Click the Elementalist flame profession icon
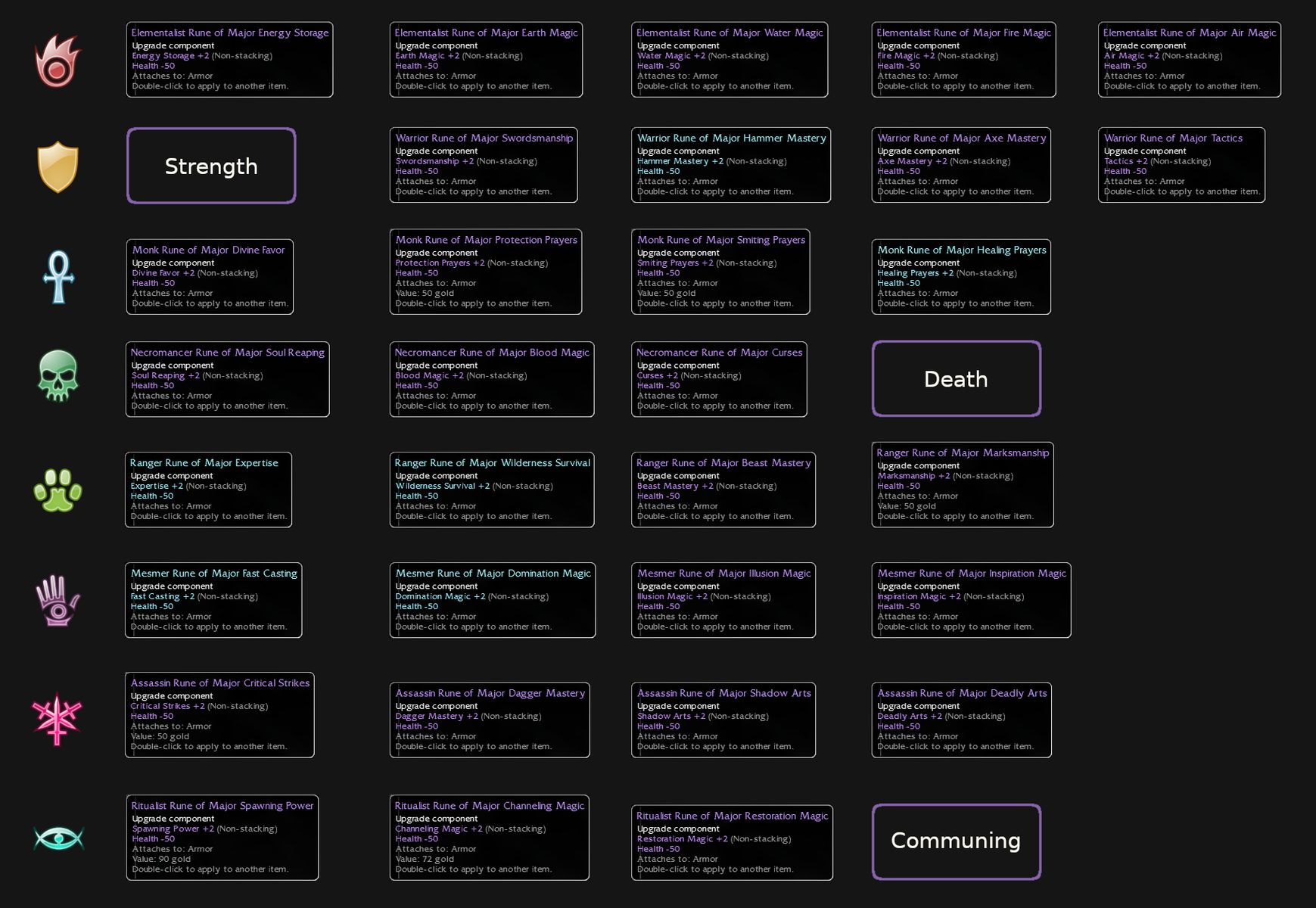 coord(58,61)
